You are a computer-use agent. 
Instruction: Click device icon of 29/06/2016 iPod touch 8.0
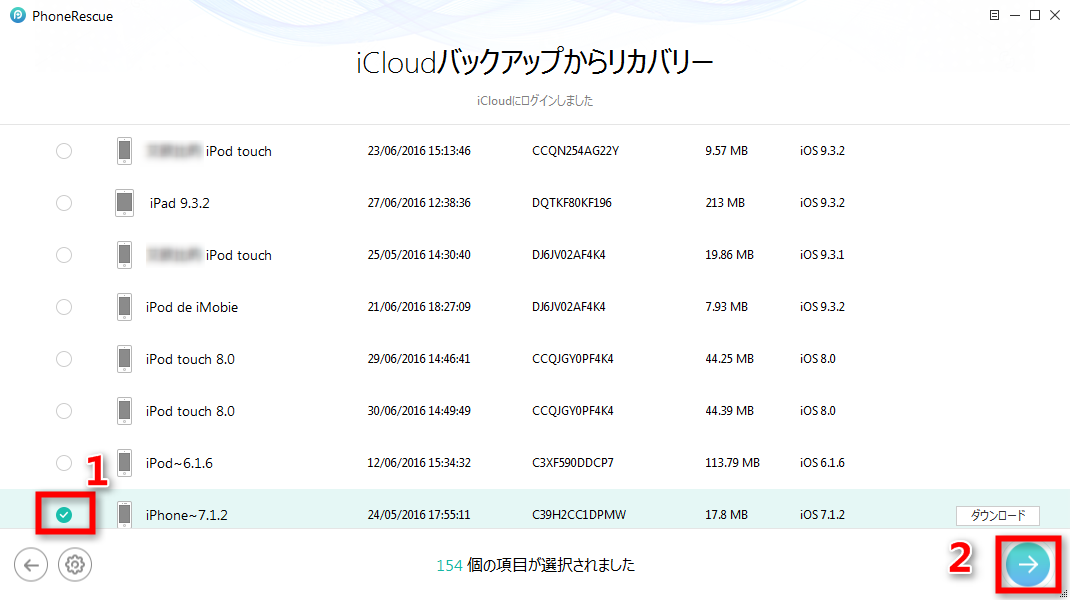(x=124, y=358)
